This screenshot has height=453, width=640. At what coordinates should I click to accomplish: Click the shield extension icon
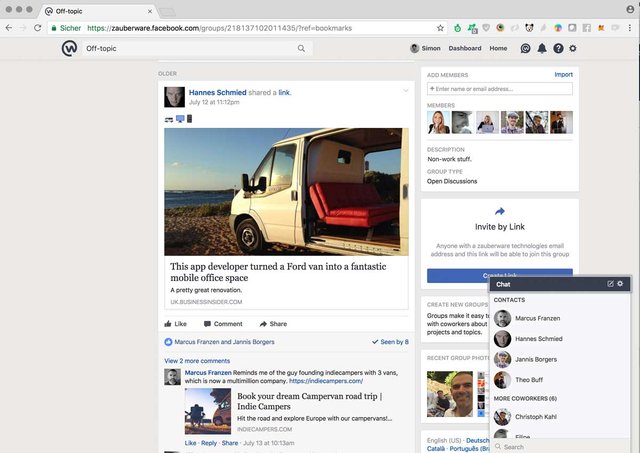[x=486, y=28]
